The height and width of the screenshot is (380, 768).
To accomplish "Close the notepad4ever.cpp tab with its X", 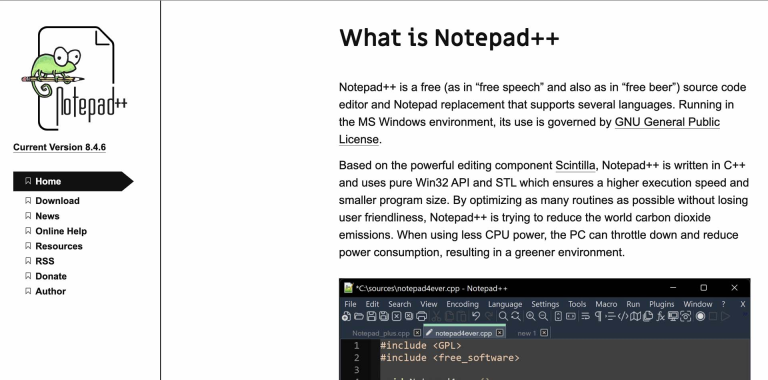I will click(x=499, y=332).
